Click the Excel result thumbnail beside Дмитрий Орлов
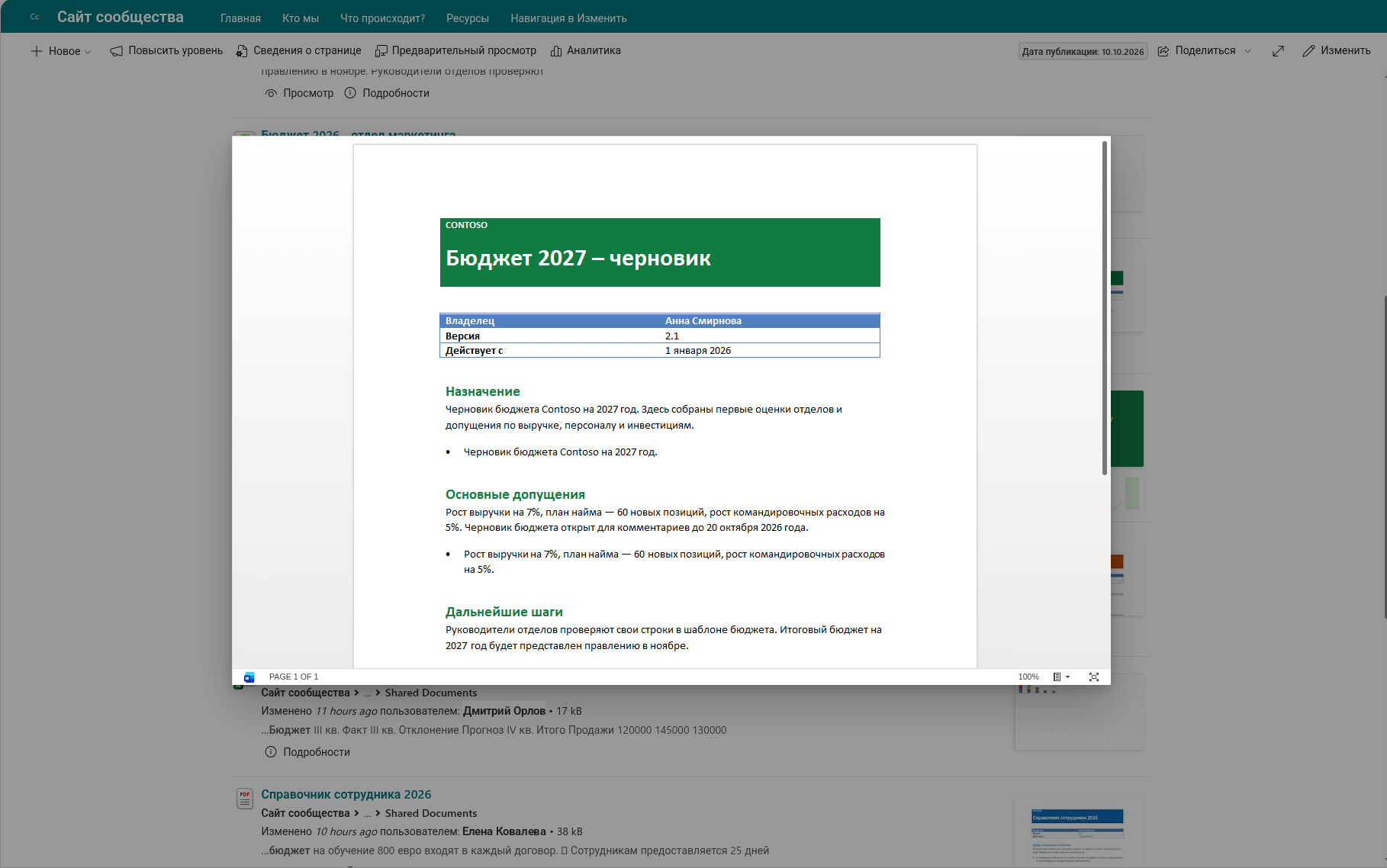Image resolution: width=1387 pixels, height=868 pixels. coord(1078,715)
